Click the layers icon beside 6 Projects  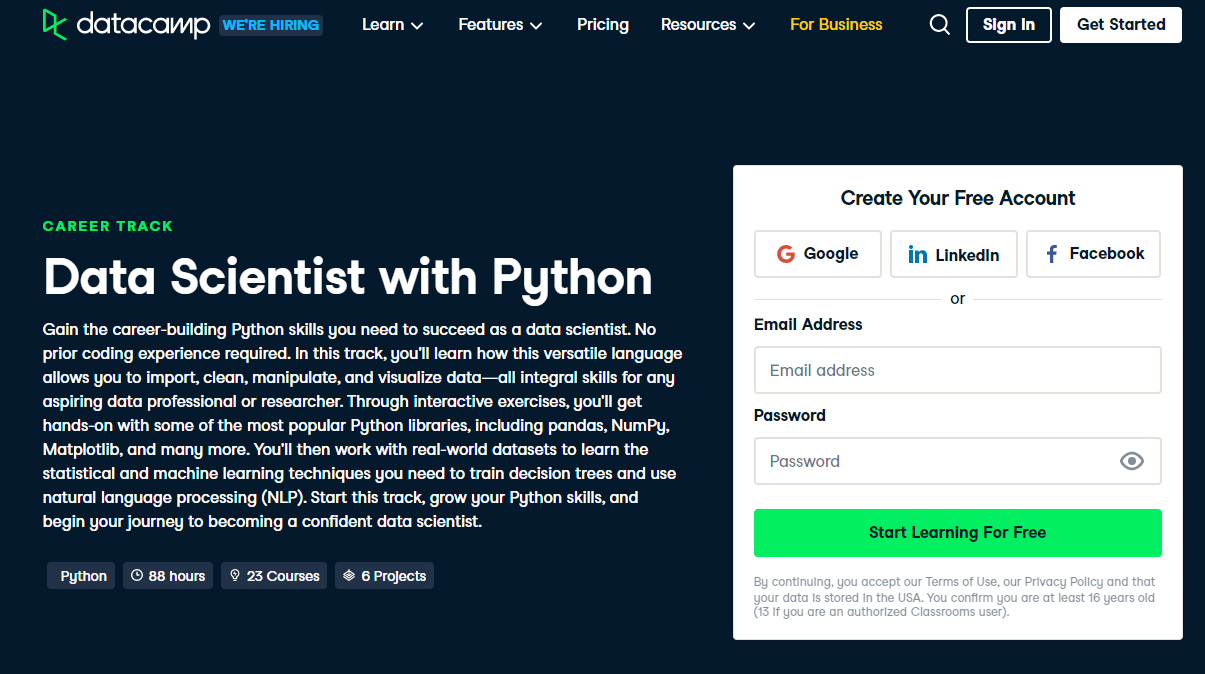click(349, 576)
